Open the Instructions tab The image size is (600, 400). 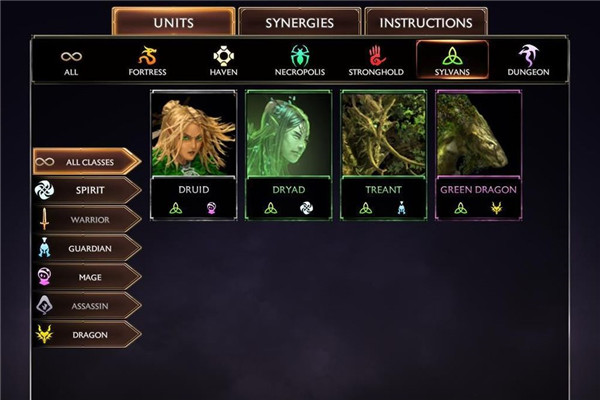point(426,22)
